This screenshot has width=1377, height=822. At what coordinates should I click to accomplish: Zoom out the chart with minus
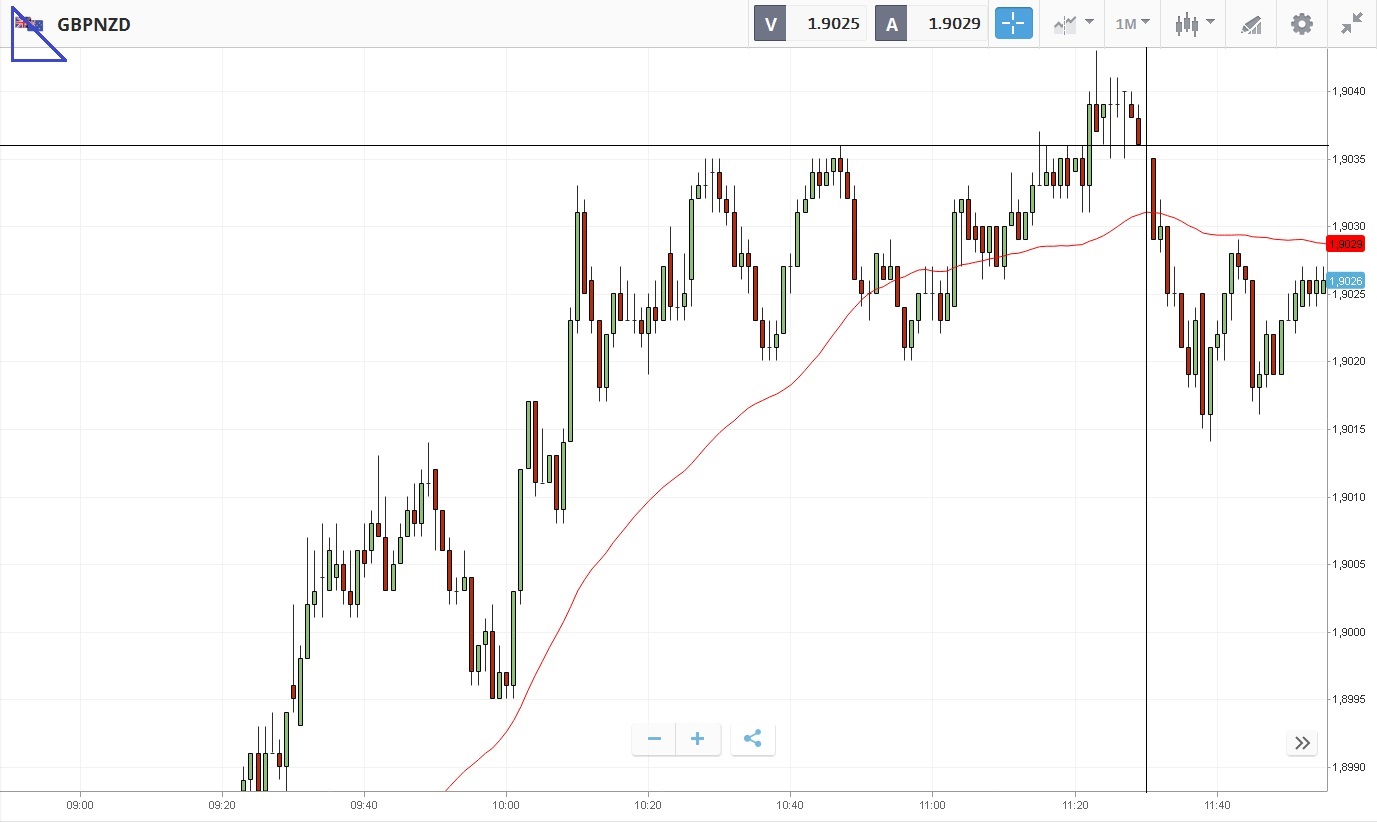(654, 739)
